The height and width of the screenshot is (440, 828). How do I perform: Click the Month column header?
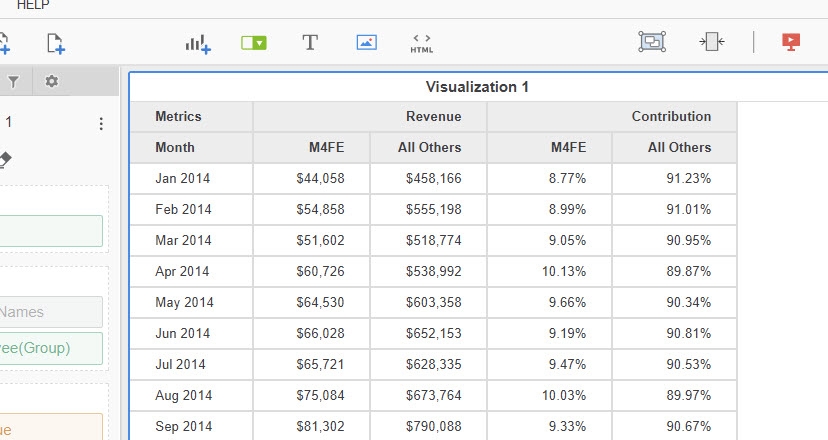pos(175,147)
